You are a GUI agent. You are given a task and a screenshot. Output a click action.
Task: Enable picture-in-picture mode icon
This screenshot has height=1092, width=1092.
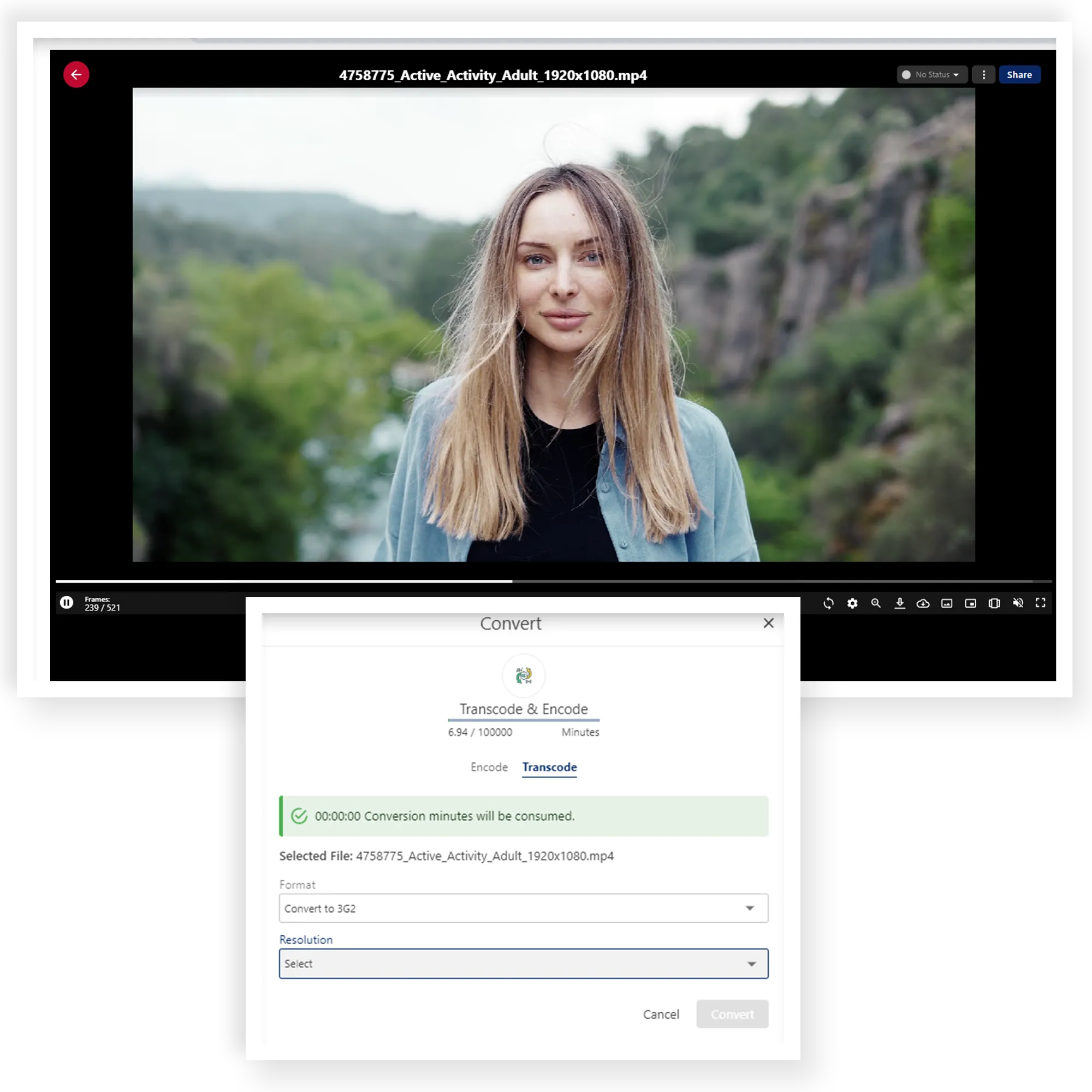(x=970, y=603)
